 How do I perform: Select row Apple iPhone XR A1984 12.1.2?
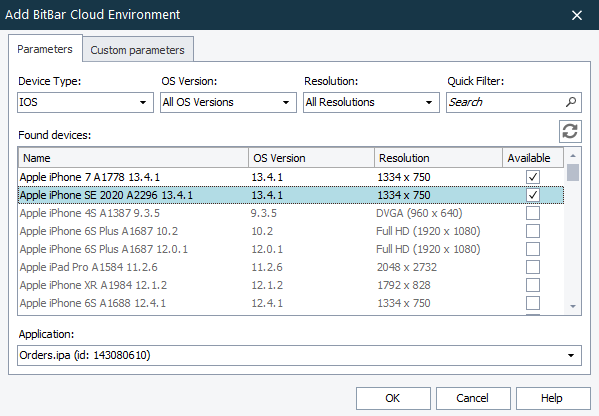click(291, 285)
